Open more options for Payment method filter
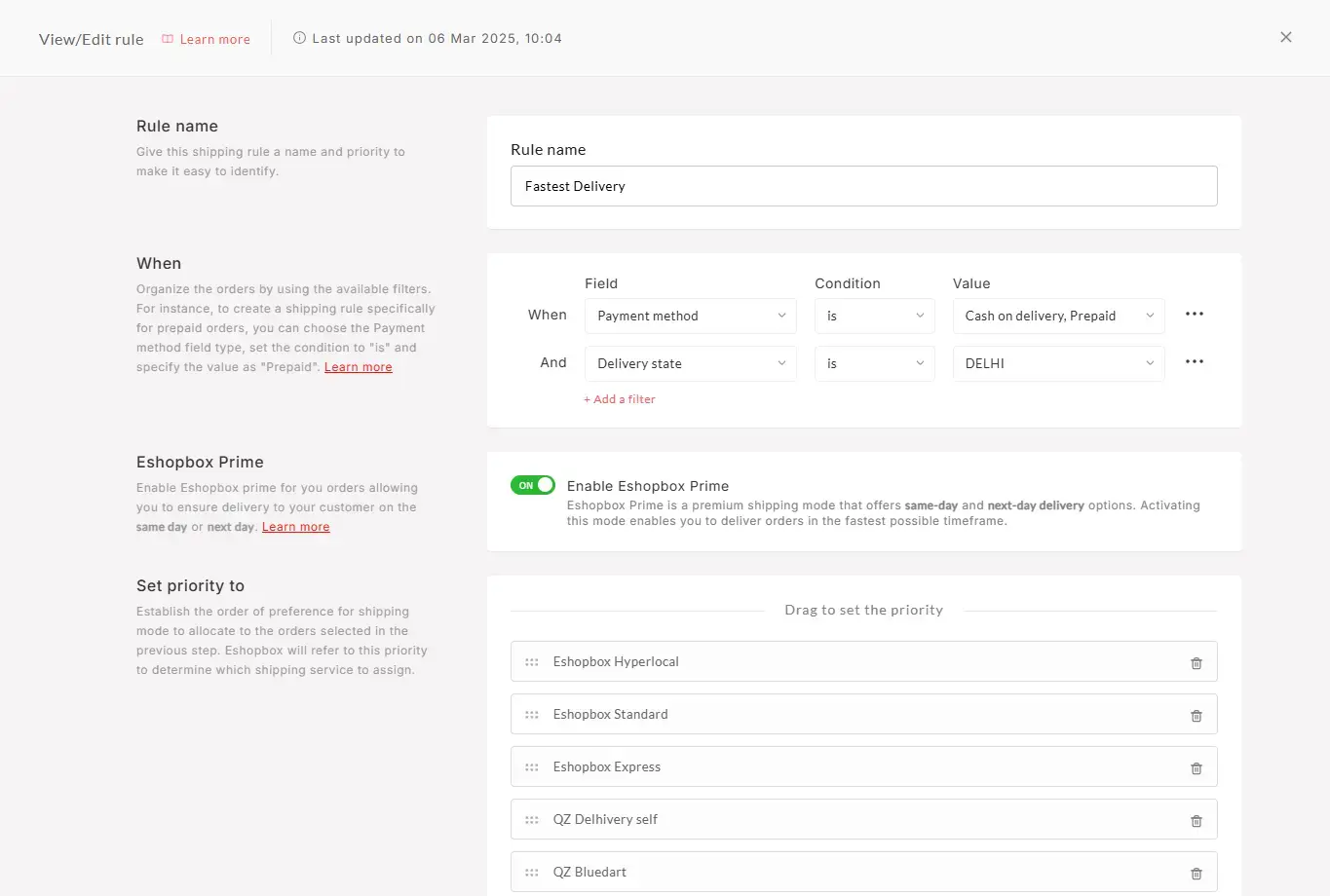 [x=1195, y=314]
